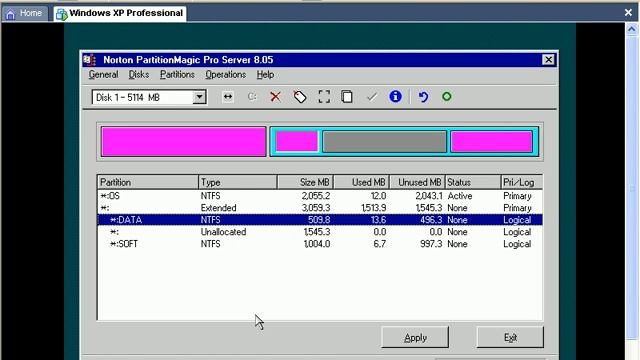Image resolution: width=640 pixels, height=360 pixels.
Task: Click the Exit button
Action: tap(510, 338)
